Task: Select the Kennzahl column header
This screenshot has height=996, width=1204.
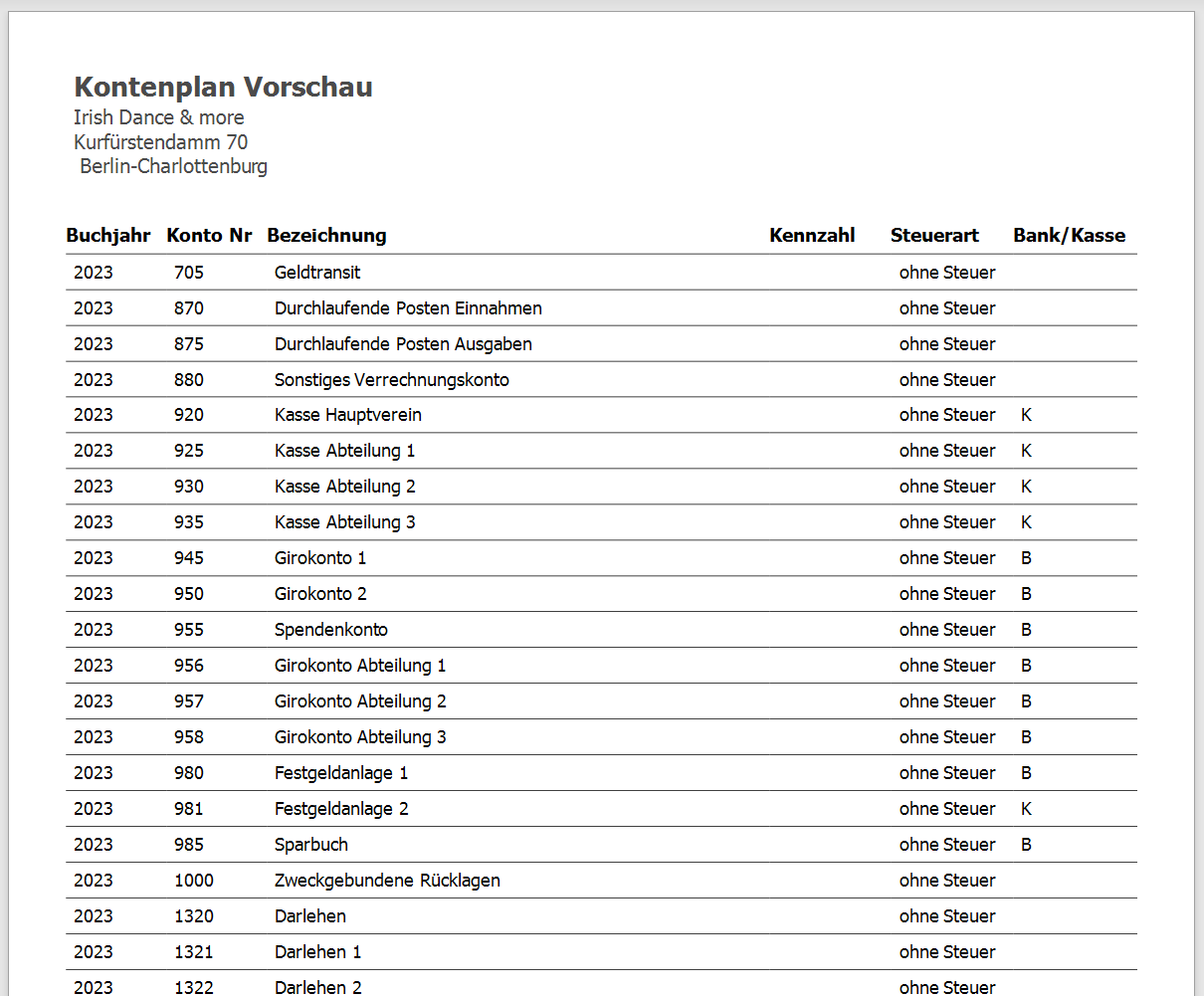Action: [x=812, y=235]
